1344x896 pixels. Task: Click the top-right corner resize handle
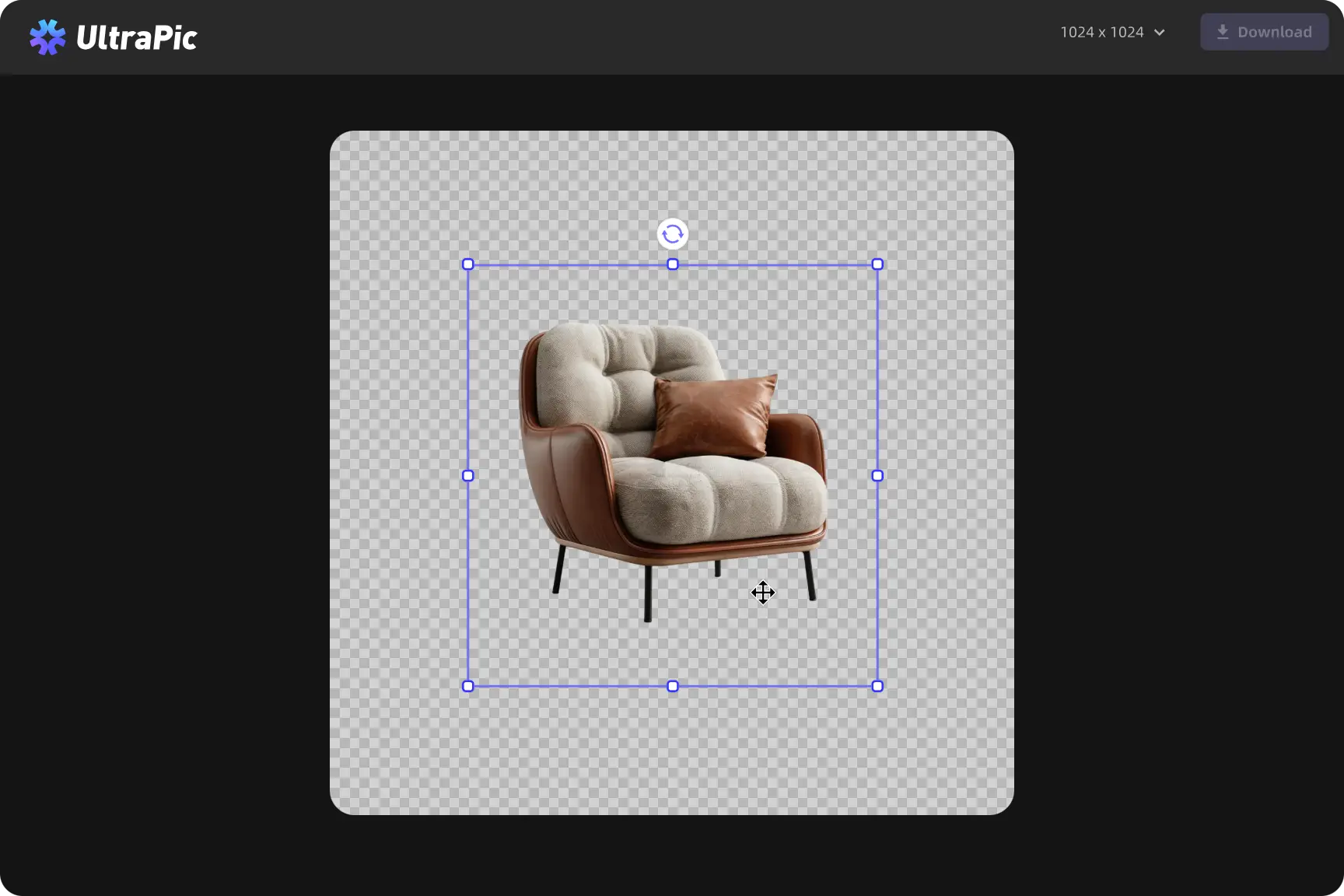pos(877,264)
